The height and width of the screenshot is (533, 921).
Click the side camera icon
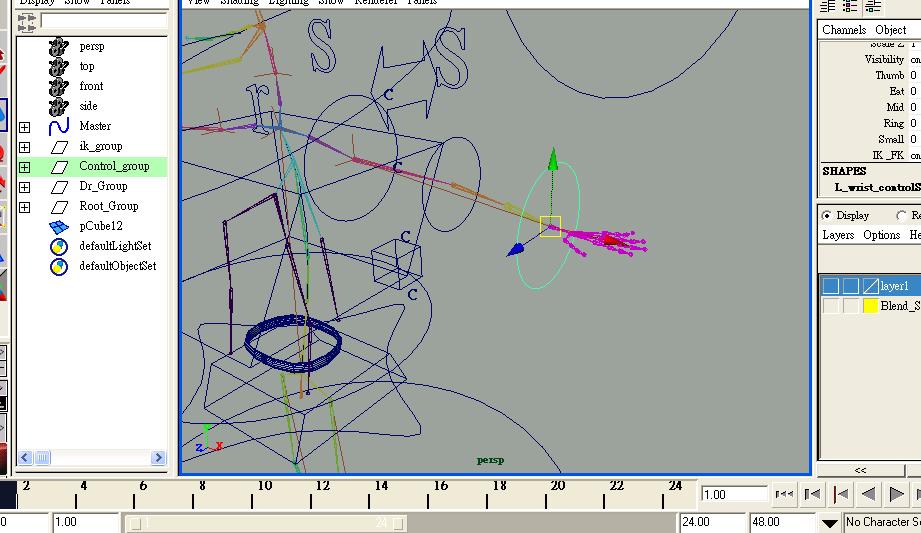click(x=59, y=106)
